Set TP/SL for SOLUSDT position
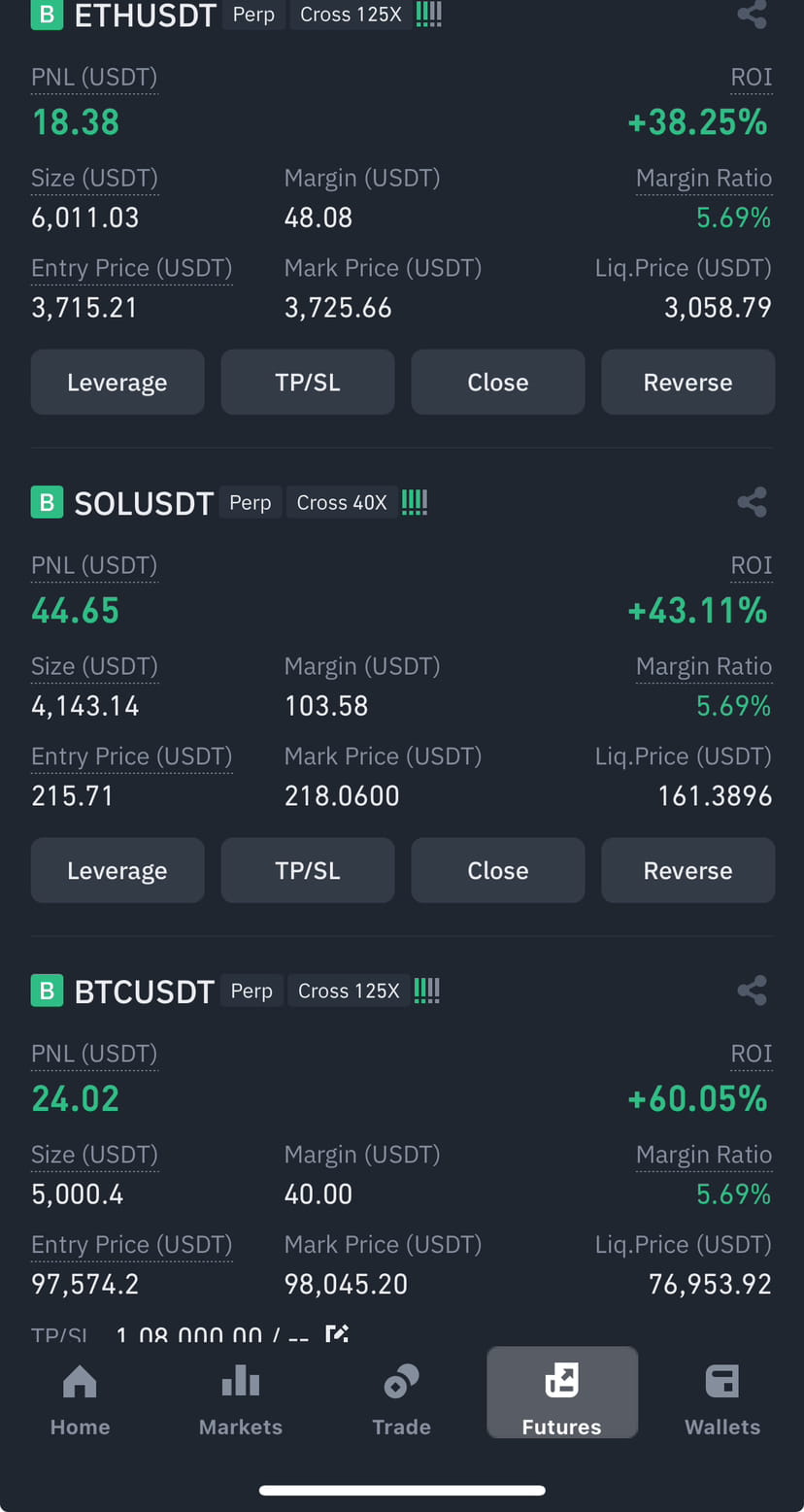The height and width of the screenshot is (1512, 804). click(x=308, y=871)
